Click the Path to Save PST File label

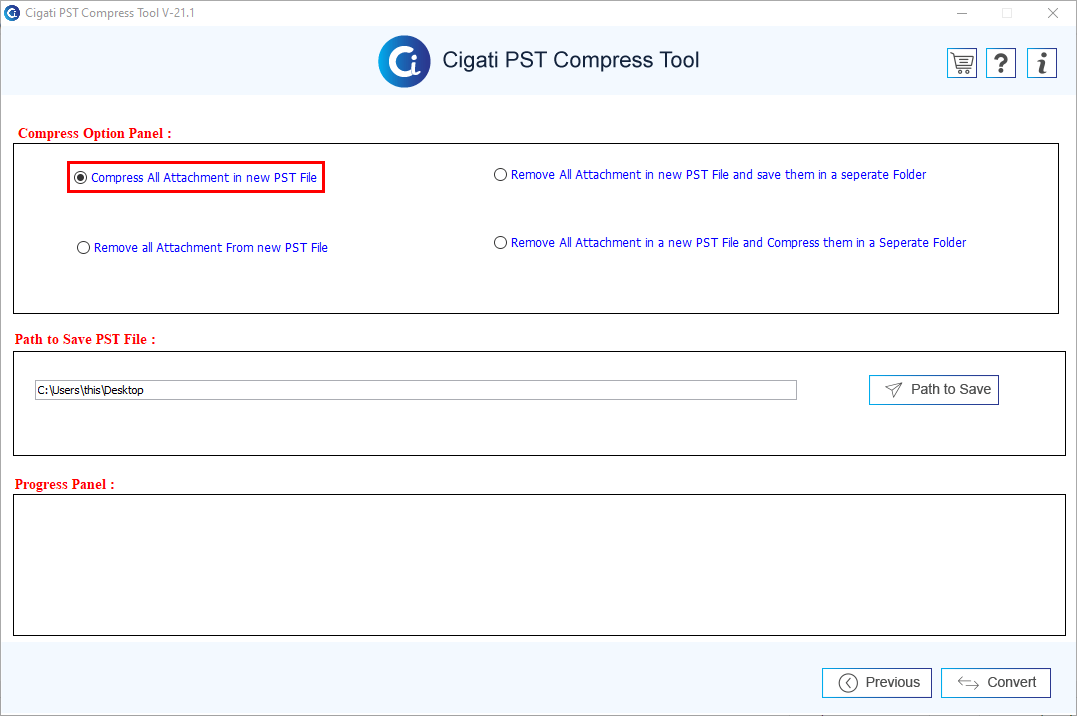(x=85, y=339)
